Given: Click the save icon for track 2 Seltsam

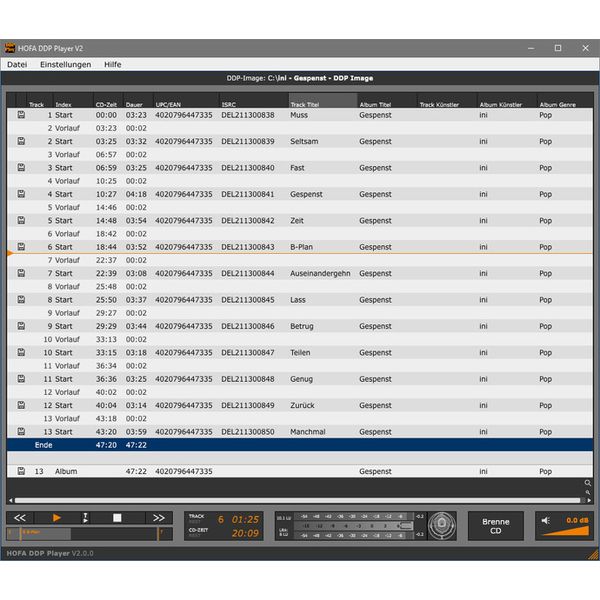Looking at the screenshot, I should point(21,141).
